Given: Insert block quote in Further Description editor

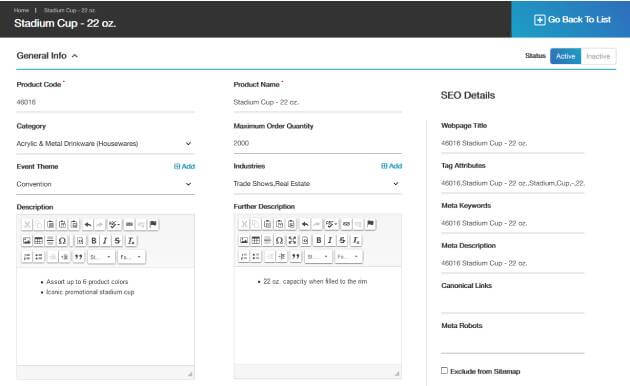Looking at the screenshot, I should pos(296,256).
